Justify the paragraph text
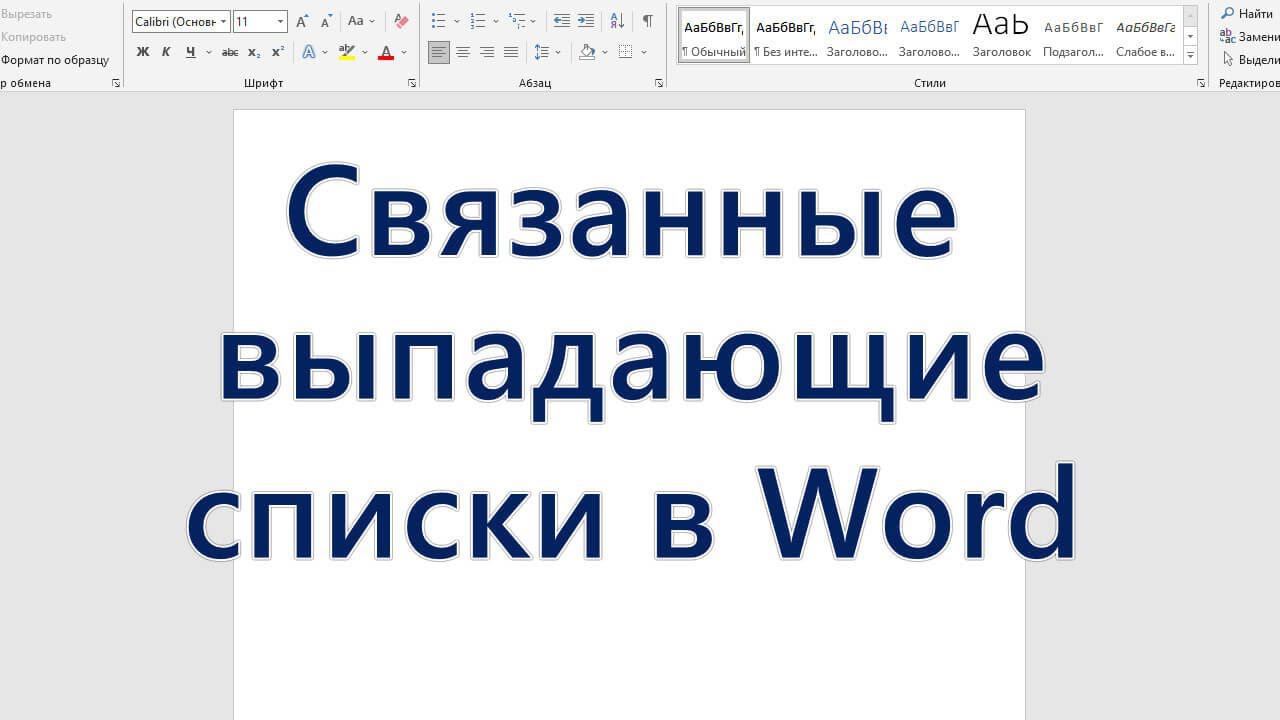The image size is (1280, 720). click(x=511, y=52)
